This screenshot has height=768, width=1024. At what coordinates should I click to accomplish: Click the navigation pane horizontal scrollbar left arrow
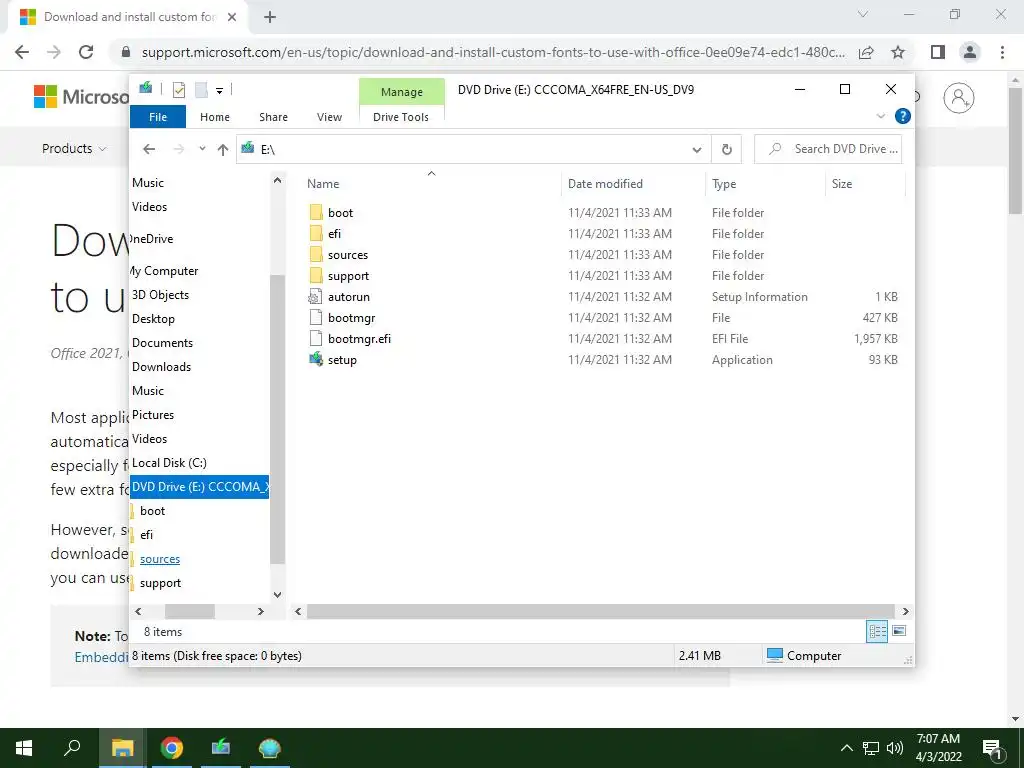(138, 611)
